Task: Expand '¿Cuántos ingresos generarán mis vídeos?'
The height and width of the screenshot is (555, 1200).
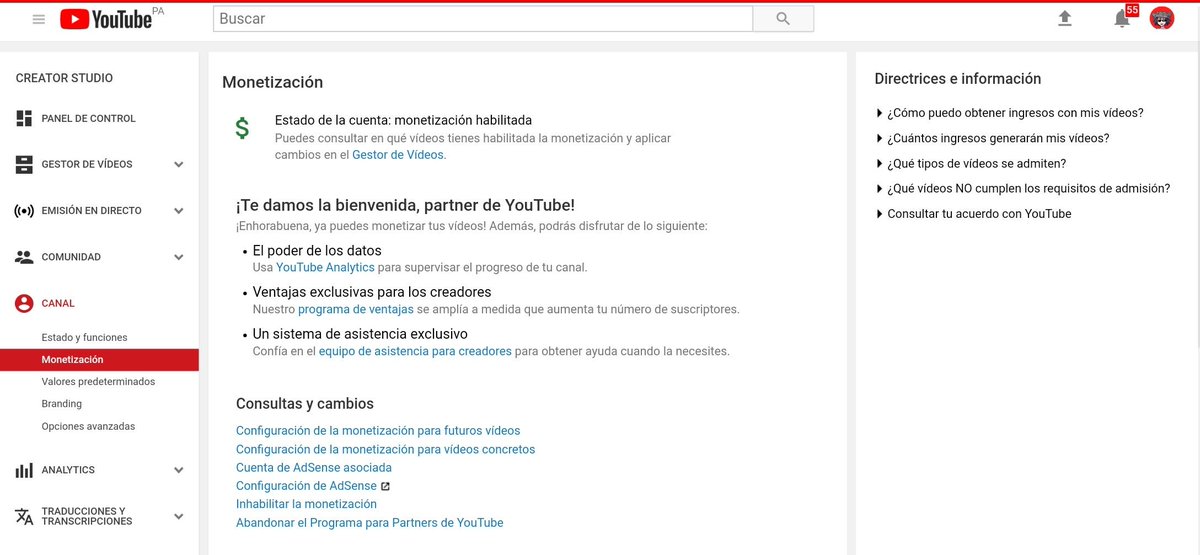Action: [992, 138]
